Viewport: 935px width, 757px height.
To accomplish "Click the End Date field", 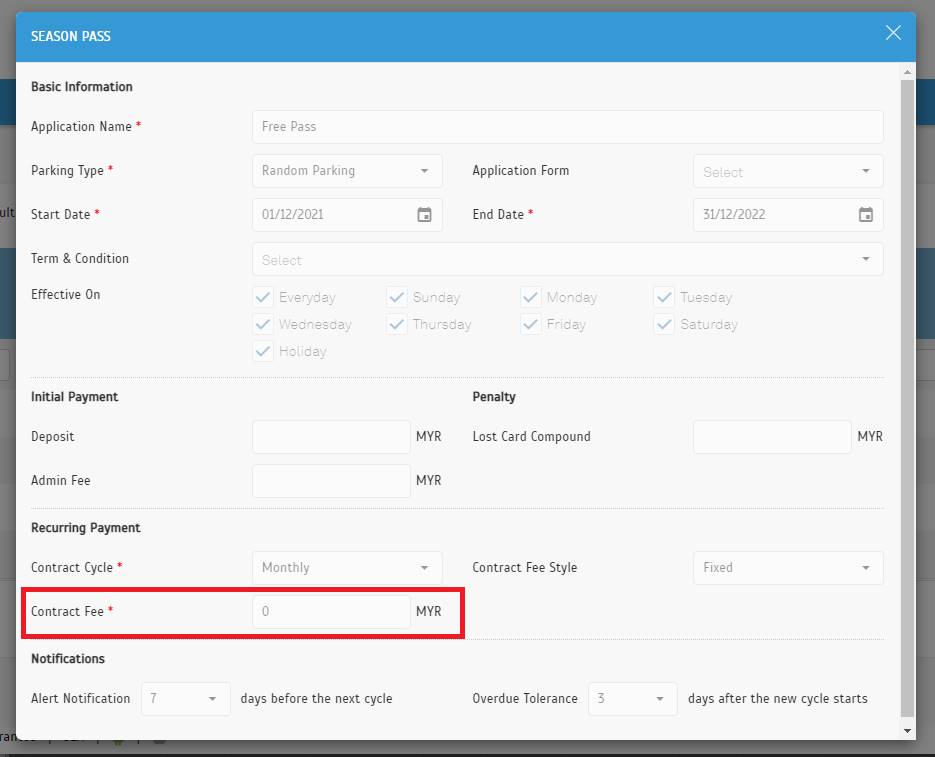I will pos(788,215).
